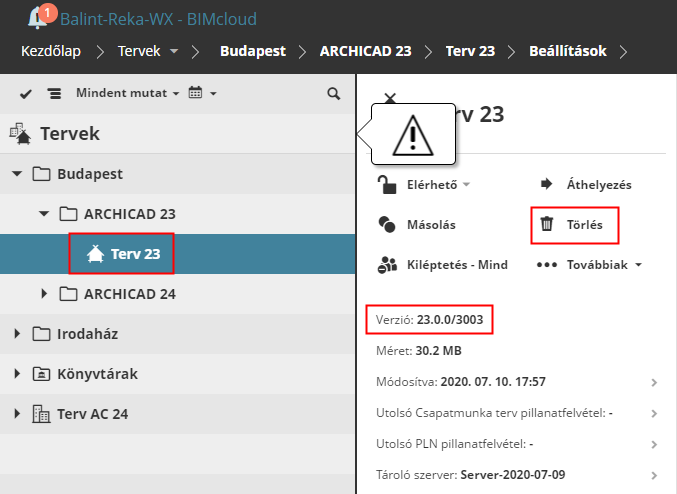This screenshot has width=677, height=494.
Task: Open the notification bell with badge
Action: pos(40,17)
